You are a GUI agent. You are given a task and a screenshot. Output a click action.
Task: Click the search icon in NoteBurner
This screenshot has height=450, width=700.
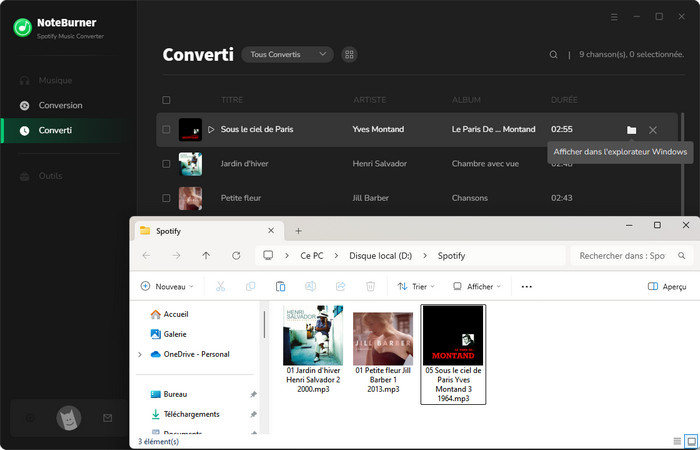pyautogui.click(x=553, y=54)
